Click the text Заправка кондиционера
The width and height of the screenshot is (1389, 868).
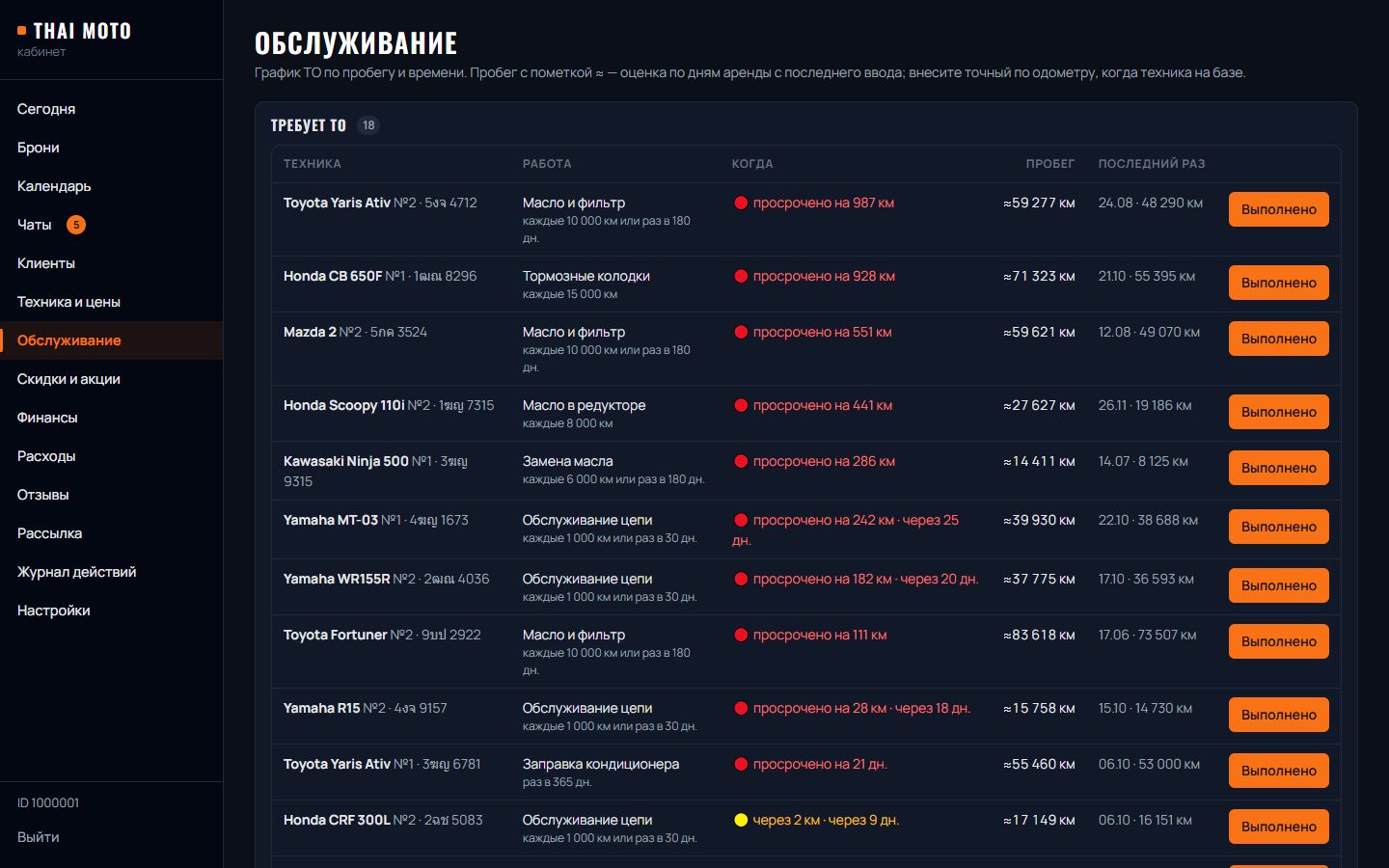[x=601, y=764]
